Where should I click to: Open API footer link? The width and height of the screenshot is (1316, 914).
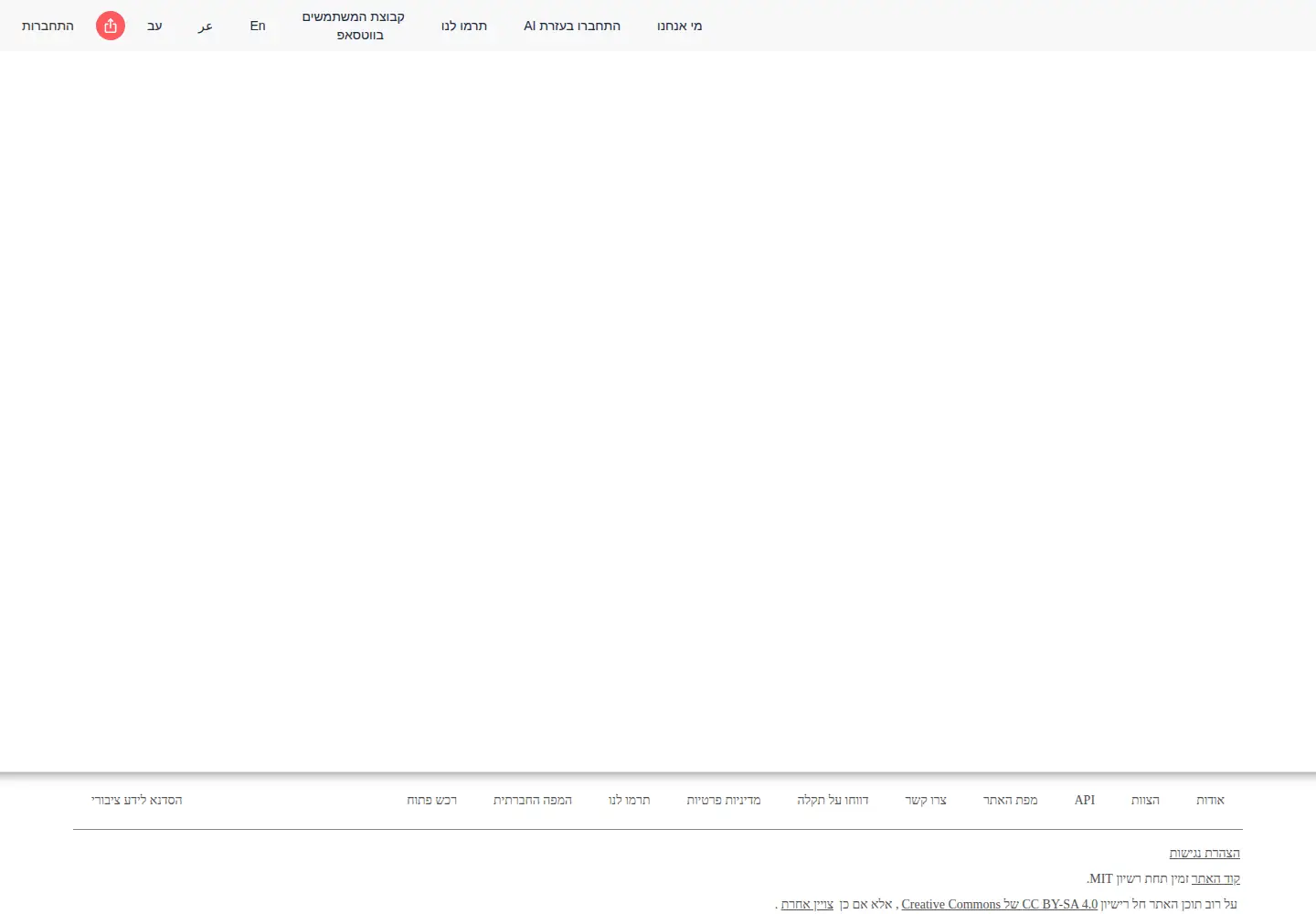pyautogui.click(x=1085, y=800)
